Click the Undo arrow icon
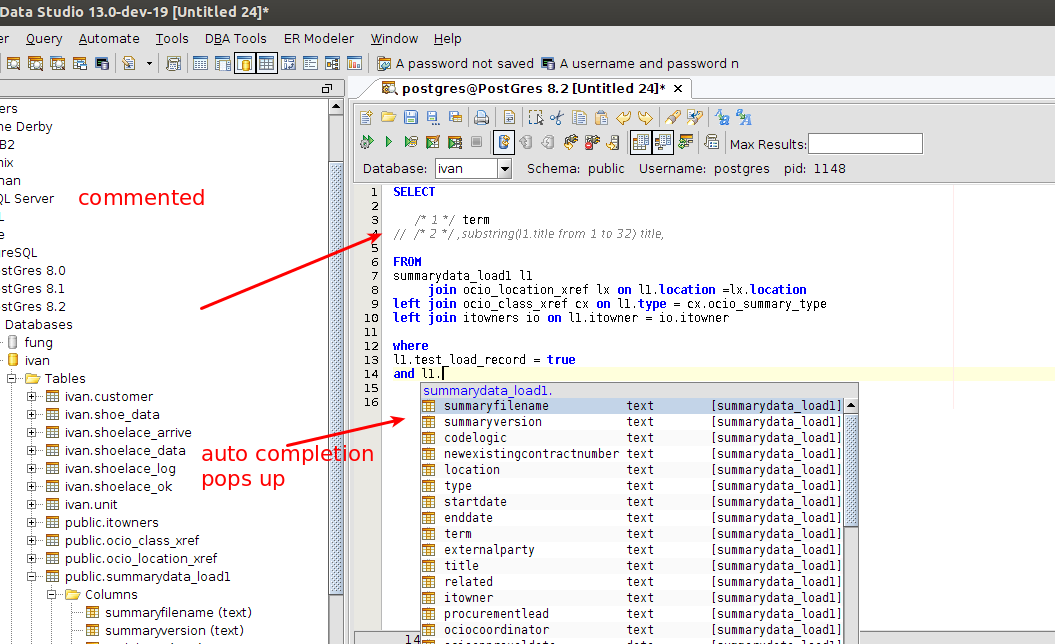 (623, 118)
